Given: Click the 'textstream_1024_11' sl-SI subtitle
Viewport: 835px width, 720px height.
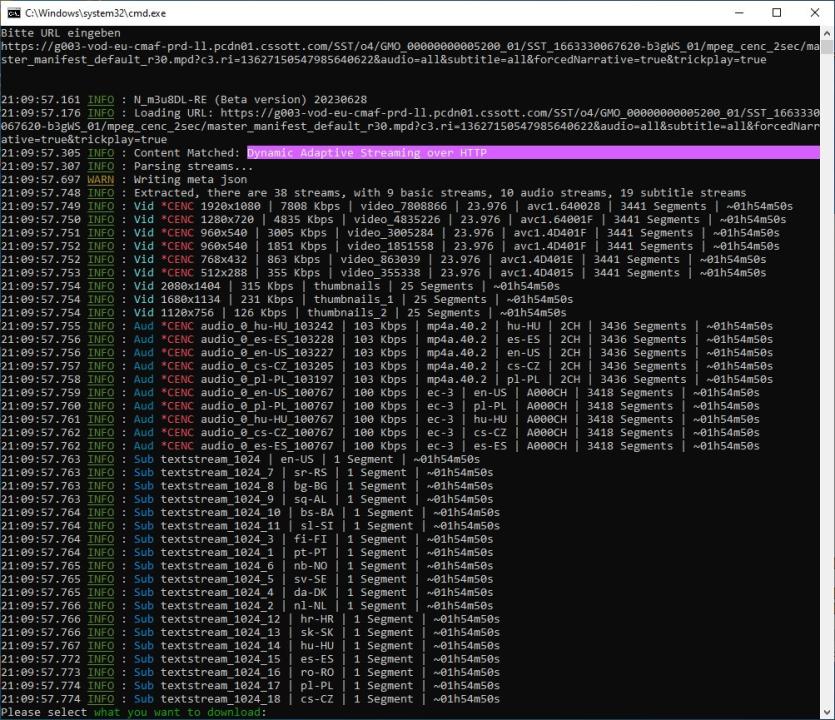Looking at the screenshot, I should (x=250, y=526).
